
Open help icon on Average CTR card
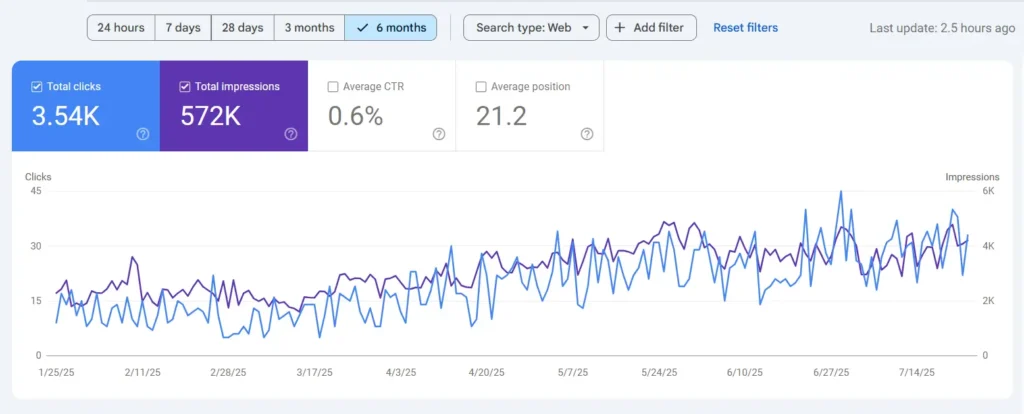click(439, 134)
